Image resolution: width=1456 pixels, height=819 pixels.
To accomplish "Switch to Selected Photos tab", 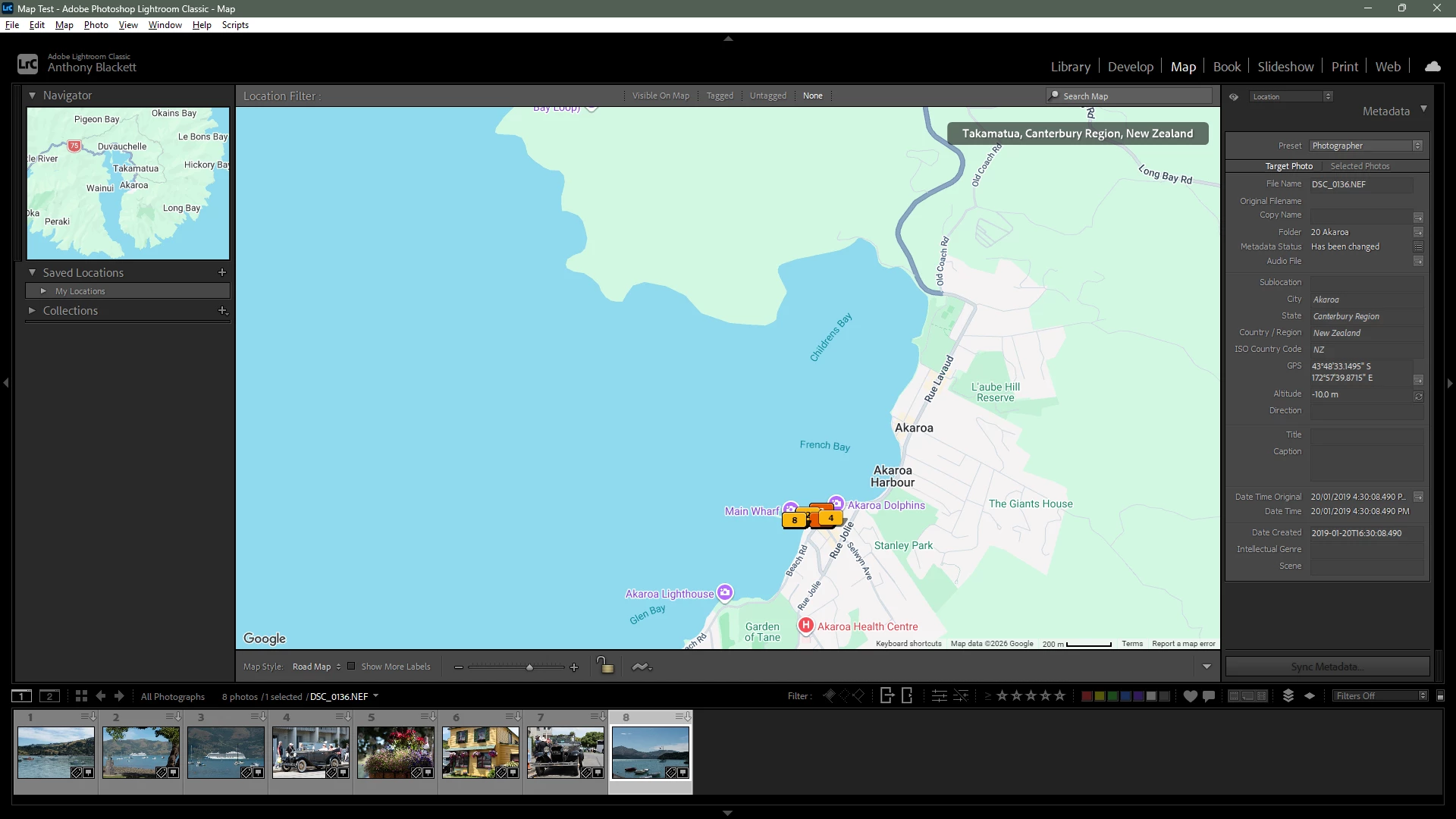I will pyautogui.click(x=1360, y=166).
